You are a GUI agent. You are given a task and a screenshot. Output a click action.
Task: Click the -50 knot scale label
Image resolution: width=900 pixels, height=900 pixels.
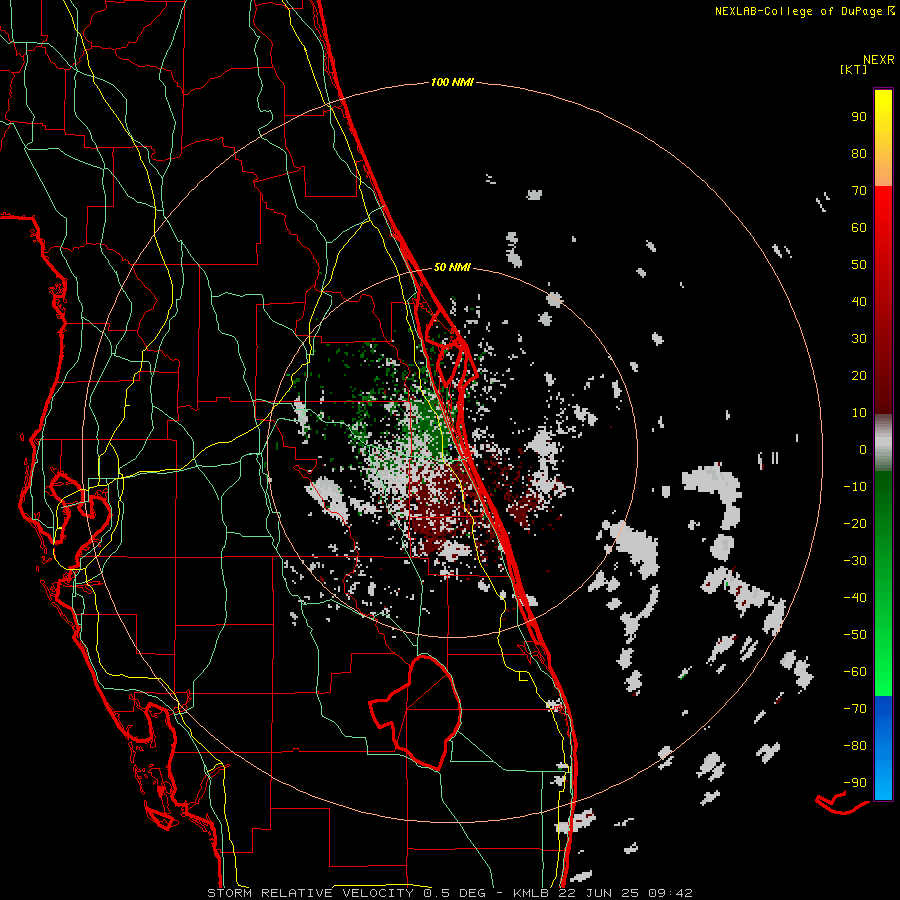pos(855,634)
